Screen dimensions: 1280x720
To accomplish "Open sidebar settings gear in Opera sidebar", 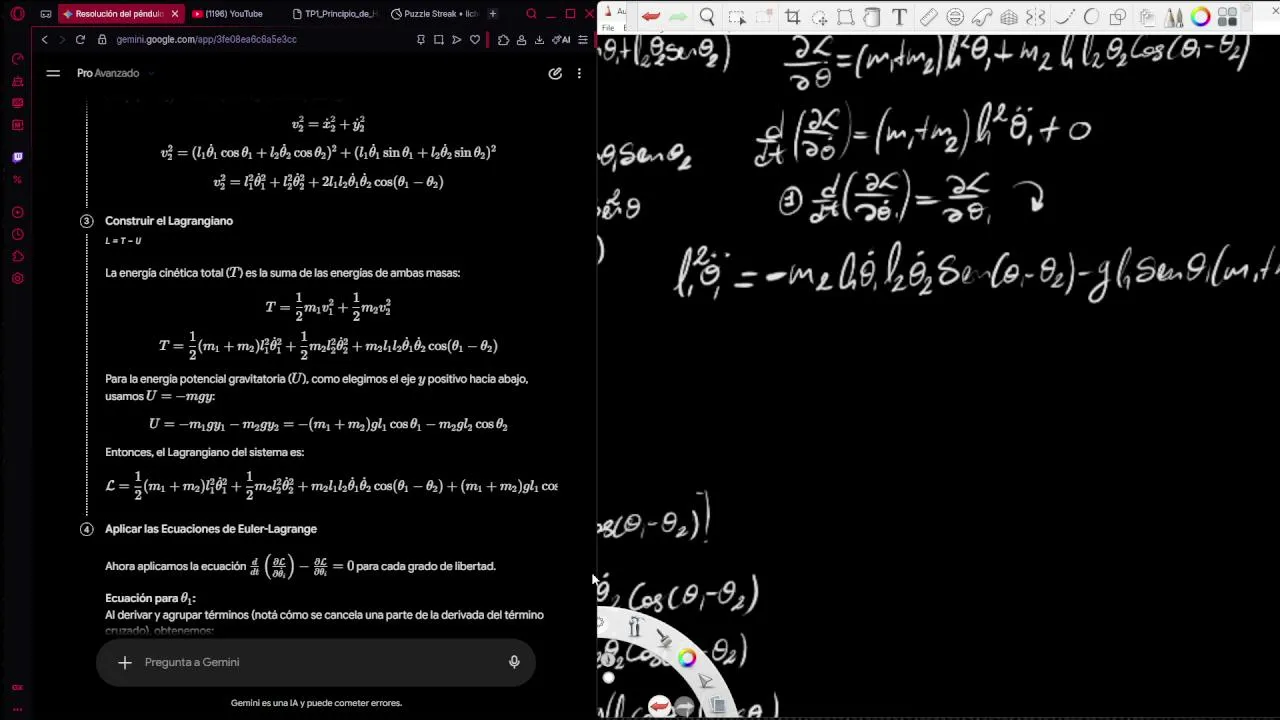I will click(17, 278).
